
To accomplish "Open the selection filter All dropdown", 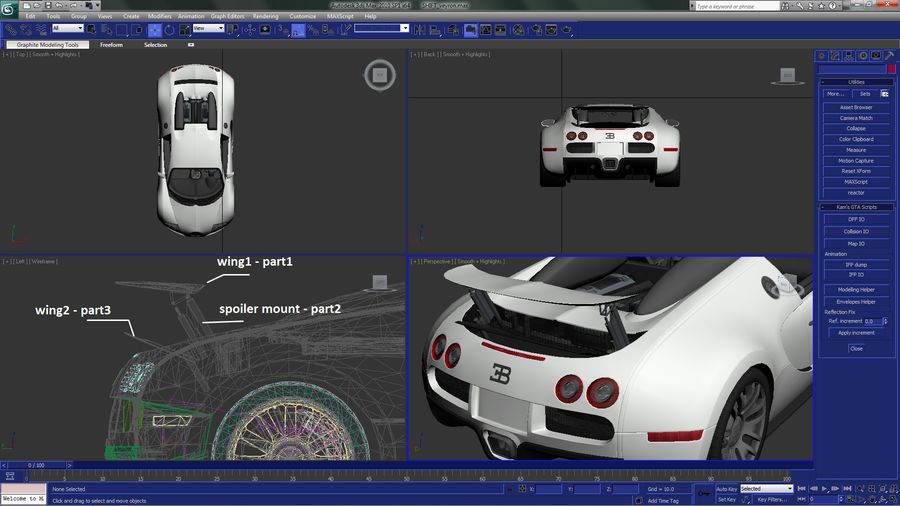I will point(68,28).
